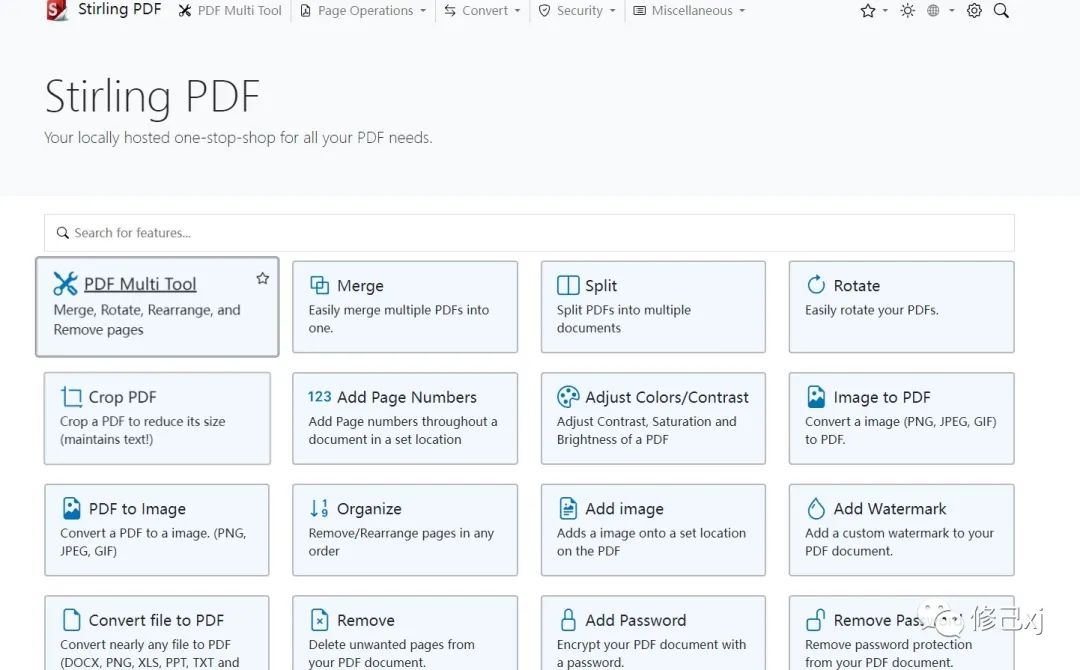Open the Image to PDF title
The height and width of the screenshot is (670, 1080).
pyautogui.click(x=882, y=397)
